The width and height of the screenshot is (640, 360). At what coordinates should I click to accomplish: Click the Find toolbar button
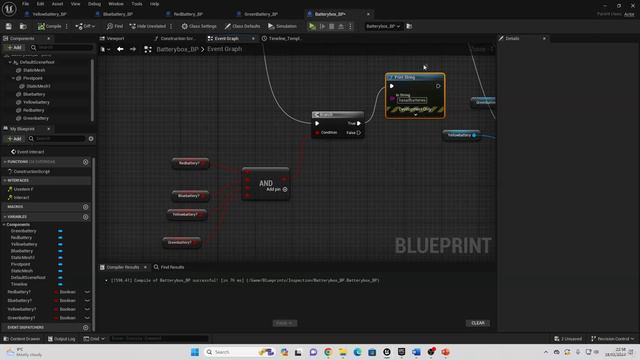pos(115,26)
